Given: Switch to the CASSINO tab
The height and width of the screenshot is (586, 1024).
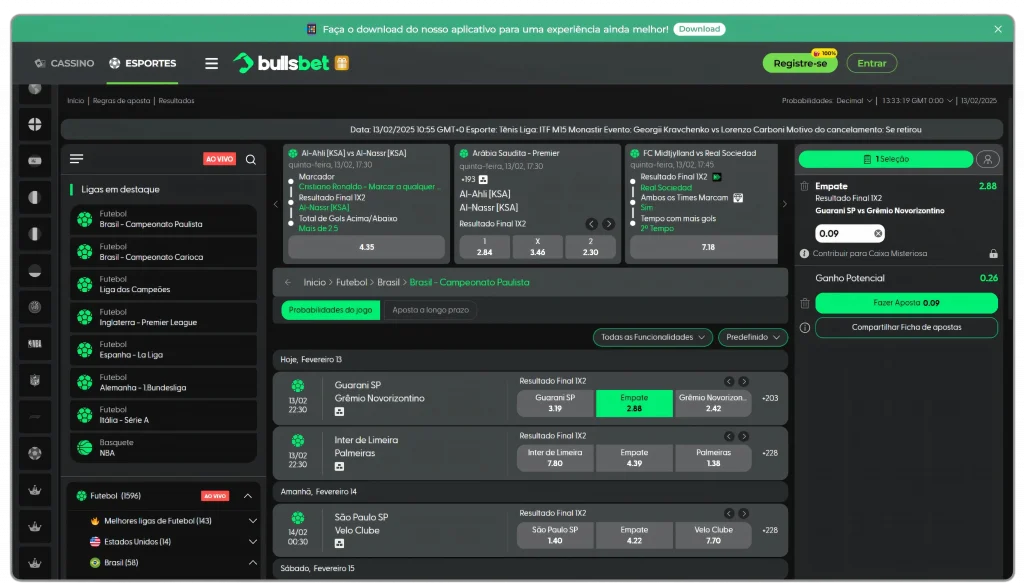Looking at the screenshot, I should [x=64, y=63].
